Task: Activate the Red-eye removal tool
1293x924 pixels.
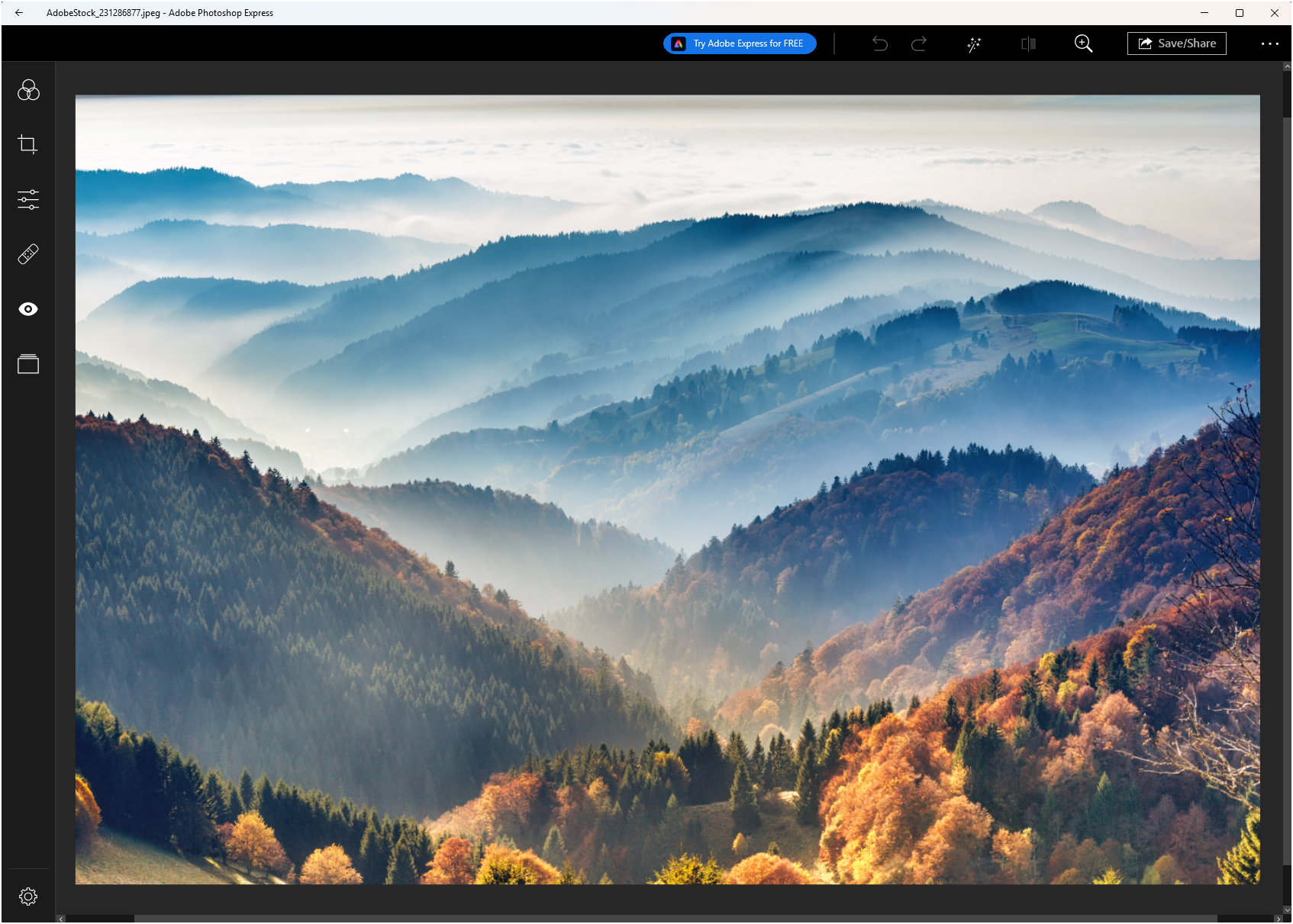Action: (x=27, y=308)
